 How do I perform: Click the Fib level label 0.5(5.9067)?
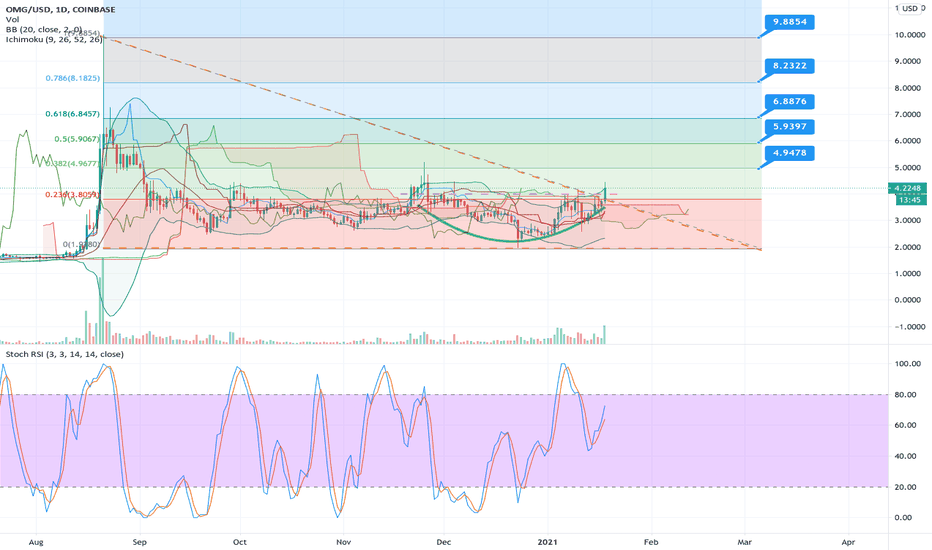[x=77, y=139]
